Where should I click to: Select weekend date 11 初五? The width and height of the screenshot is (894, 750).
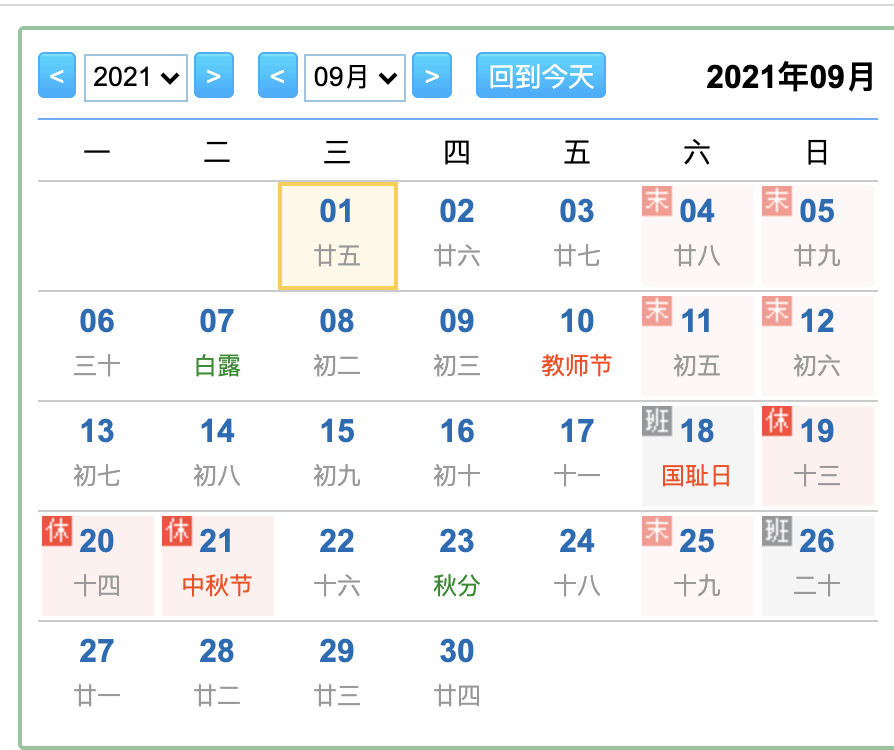(698, 346)
